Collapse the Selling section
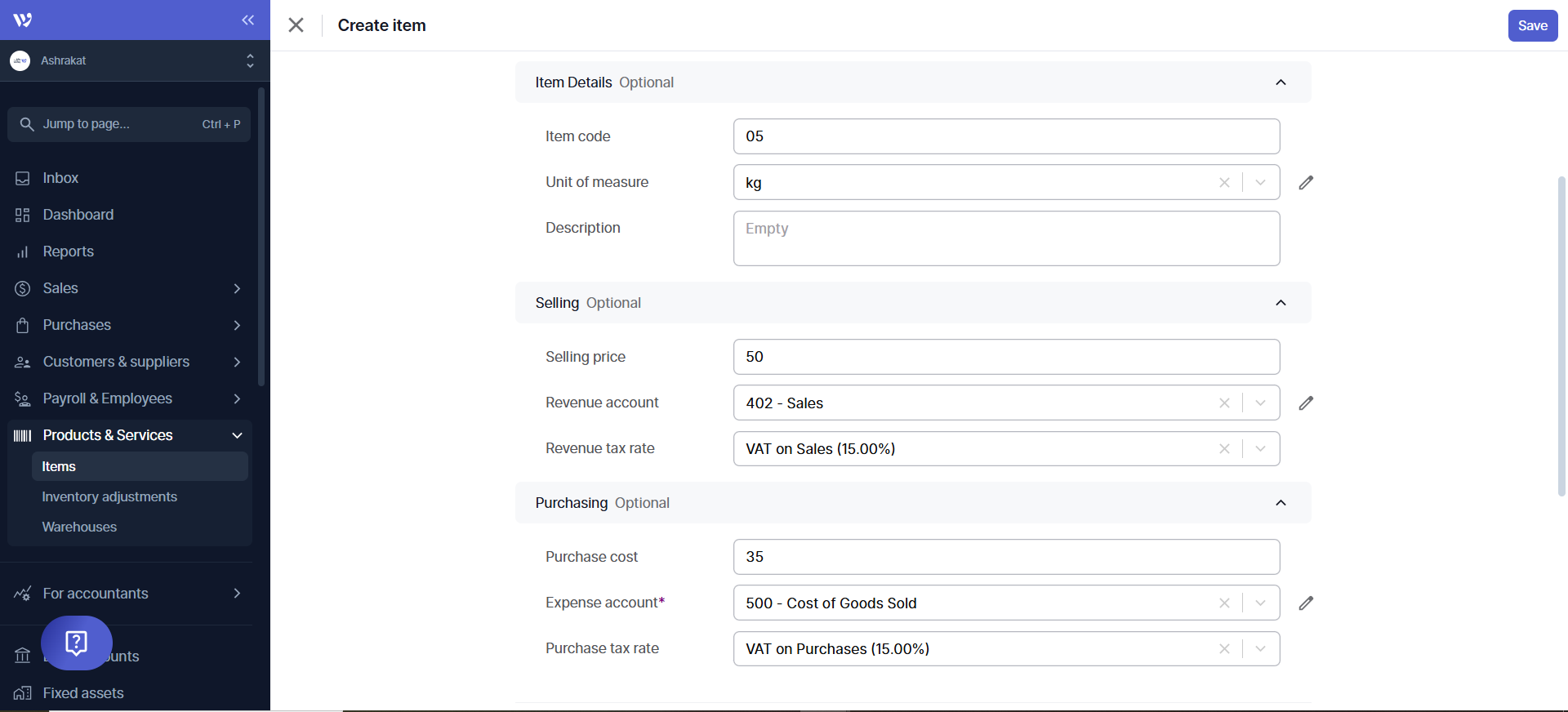1568x712 pixels. [x=1281, y=303]
